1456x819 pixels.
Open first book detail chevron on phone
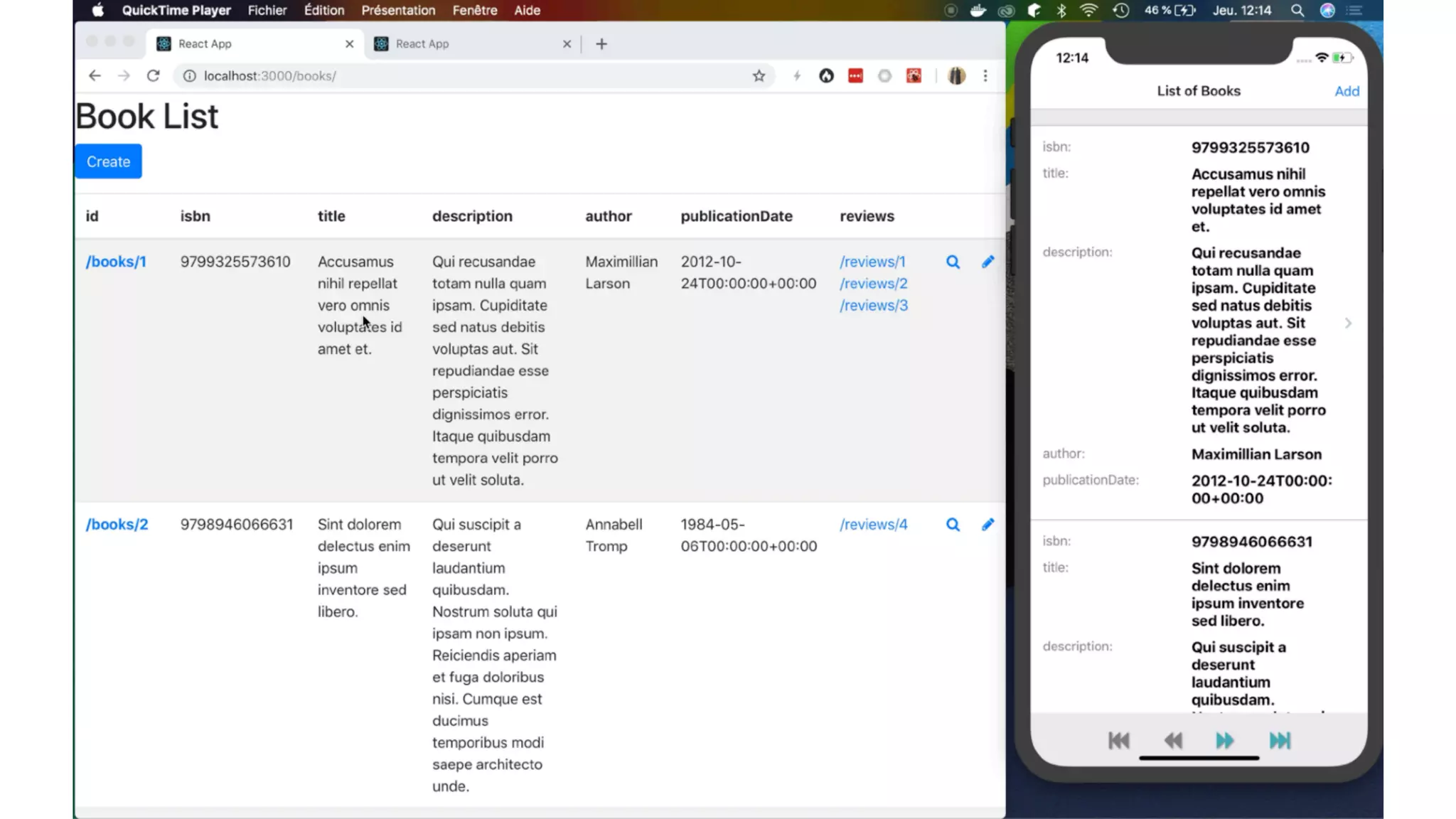(x=1348, y=323)
